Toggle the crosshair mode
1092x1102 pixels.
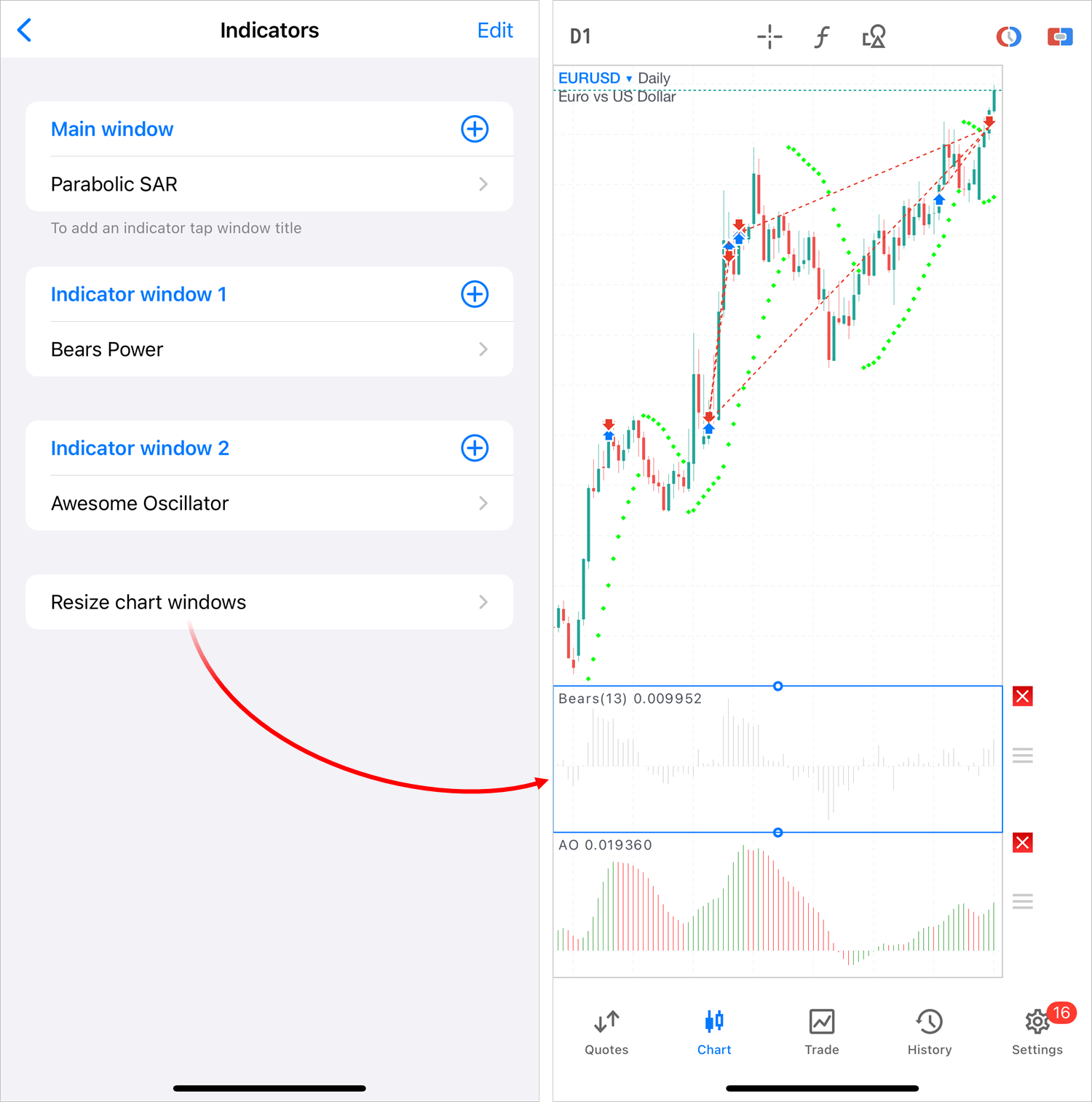(769, 36)
